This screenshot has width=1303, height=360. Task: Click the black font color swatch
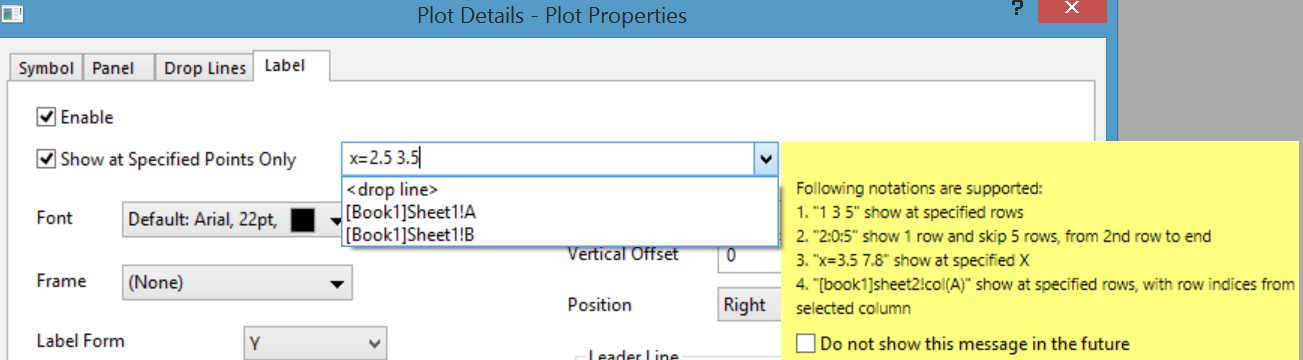[x=303, y=221]
